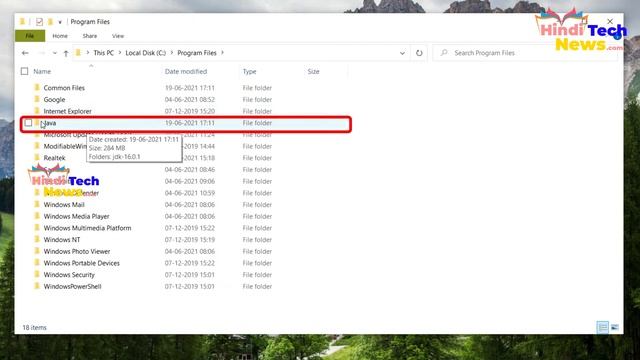
Task: Check the Java folder checkbox
Action: pos(28,122)
